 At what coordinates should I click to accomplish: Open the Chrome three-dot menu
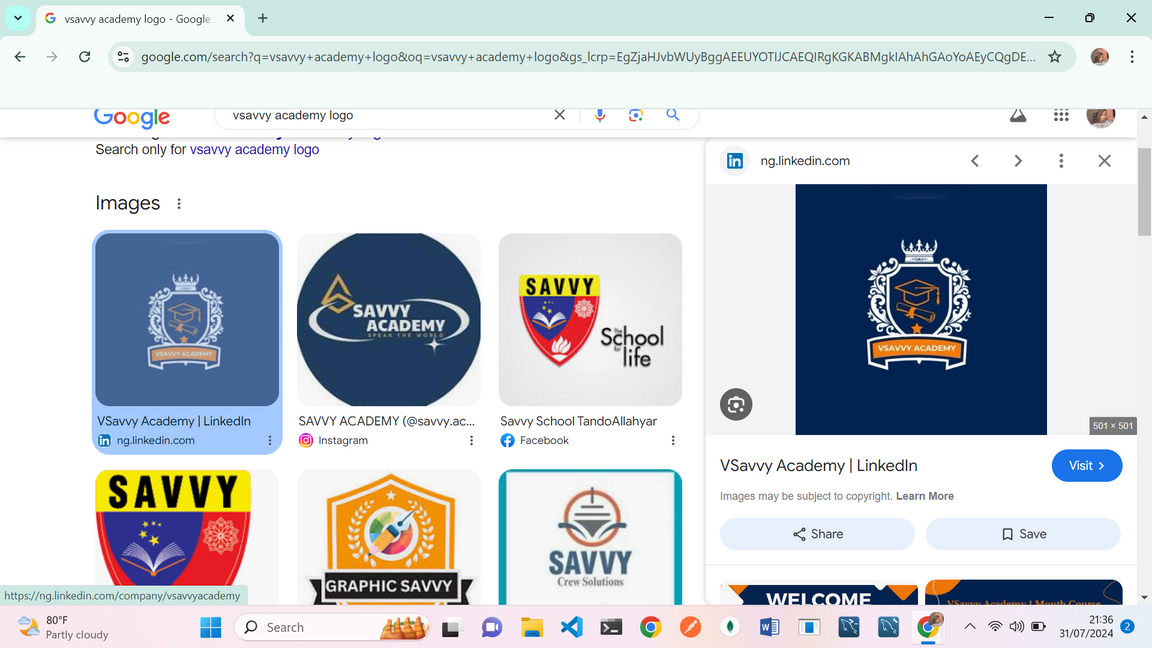(x=1132, y=57)
